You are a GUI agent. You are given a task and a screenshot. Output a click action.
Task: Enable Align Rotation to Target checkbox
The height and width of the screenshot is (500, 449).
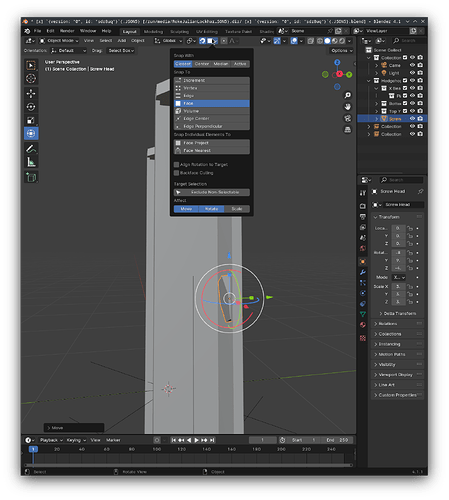tap(177, 165)
